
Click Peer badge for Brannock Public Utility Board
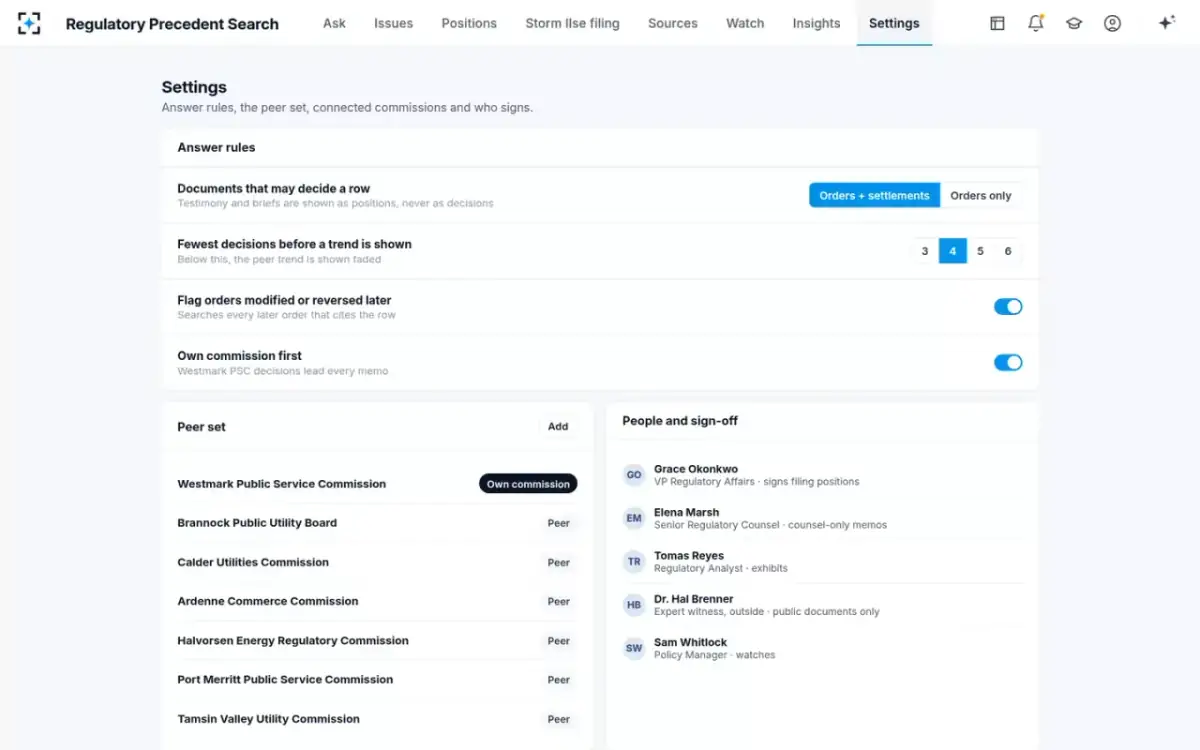click(x=558, y=523)
